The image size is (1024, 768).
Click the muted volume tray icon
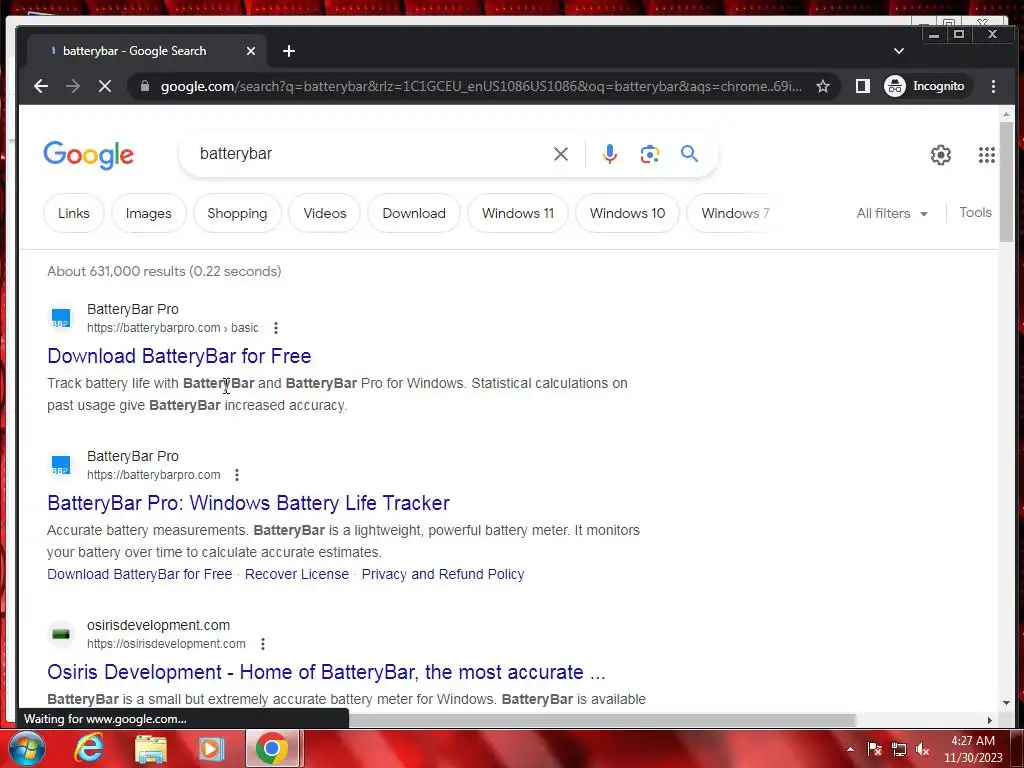click(x=923, y=749)
